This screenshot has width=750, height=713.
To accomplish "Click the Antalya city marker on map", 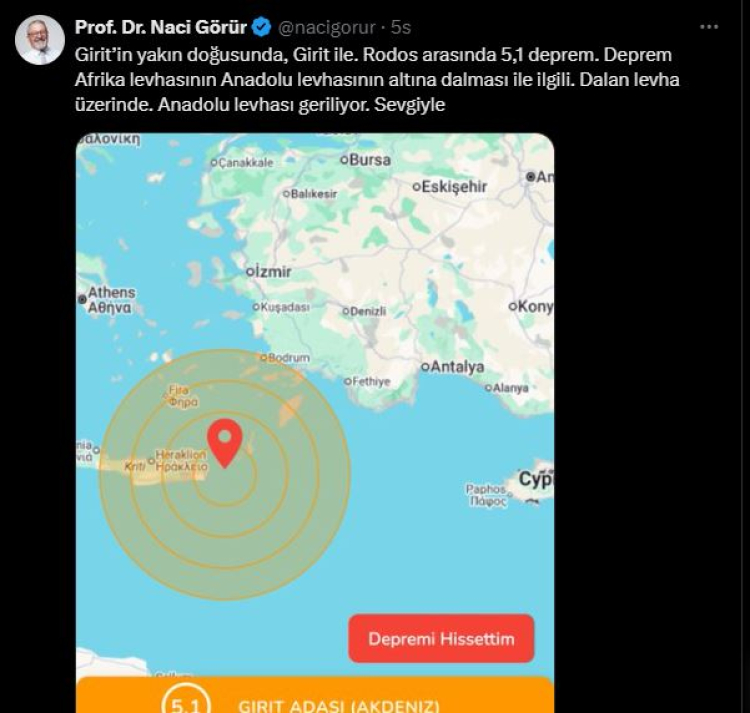I will pyautogui.click(x=425, y=367).
